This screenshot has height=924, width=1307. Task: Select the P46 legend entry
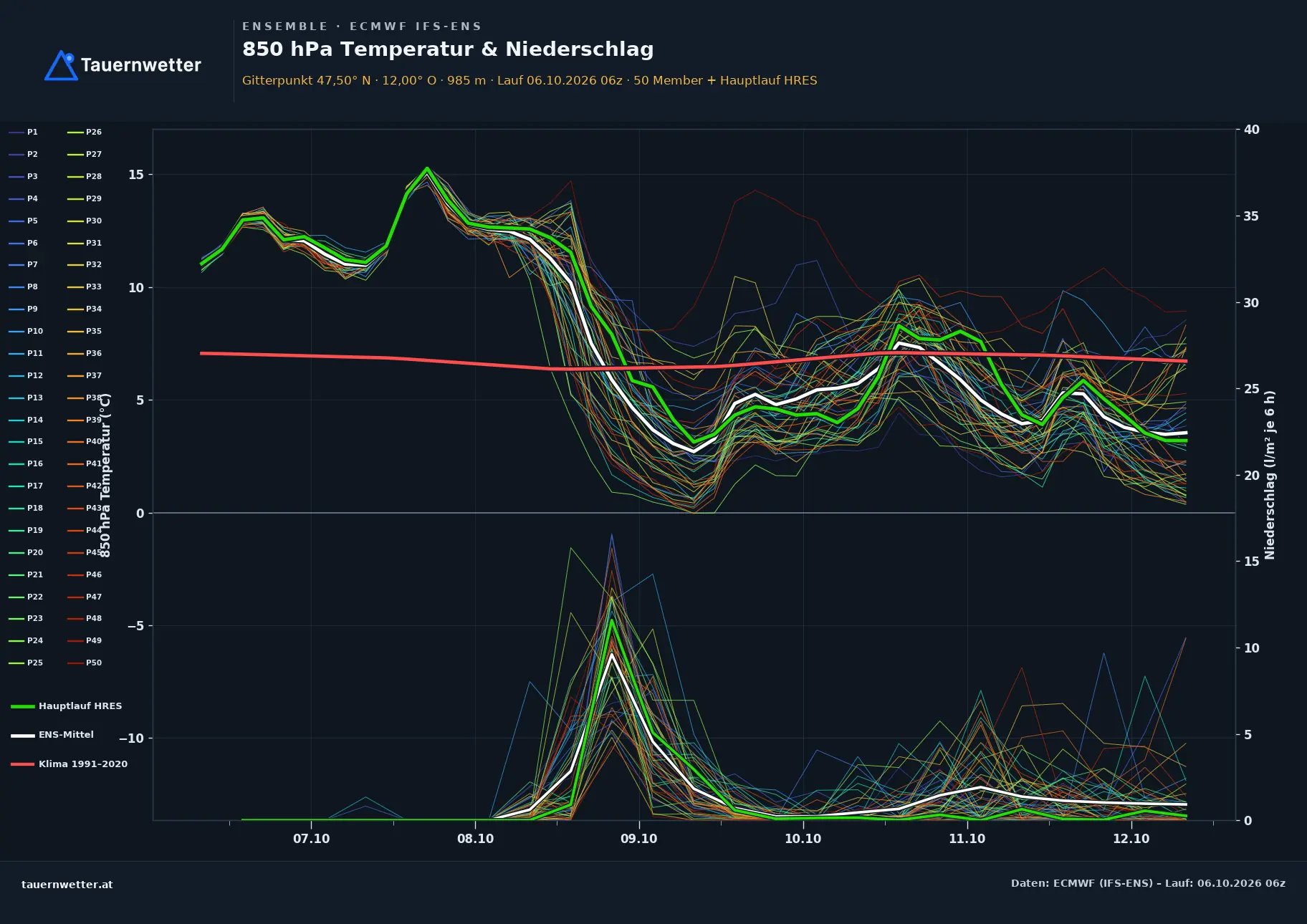(x=85, y=574)
